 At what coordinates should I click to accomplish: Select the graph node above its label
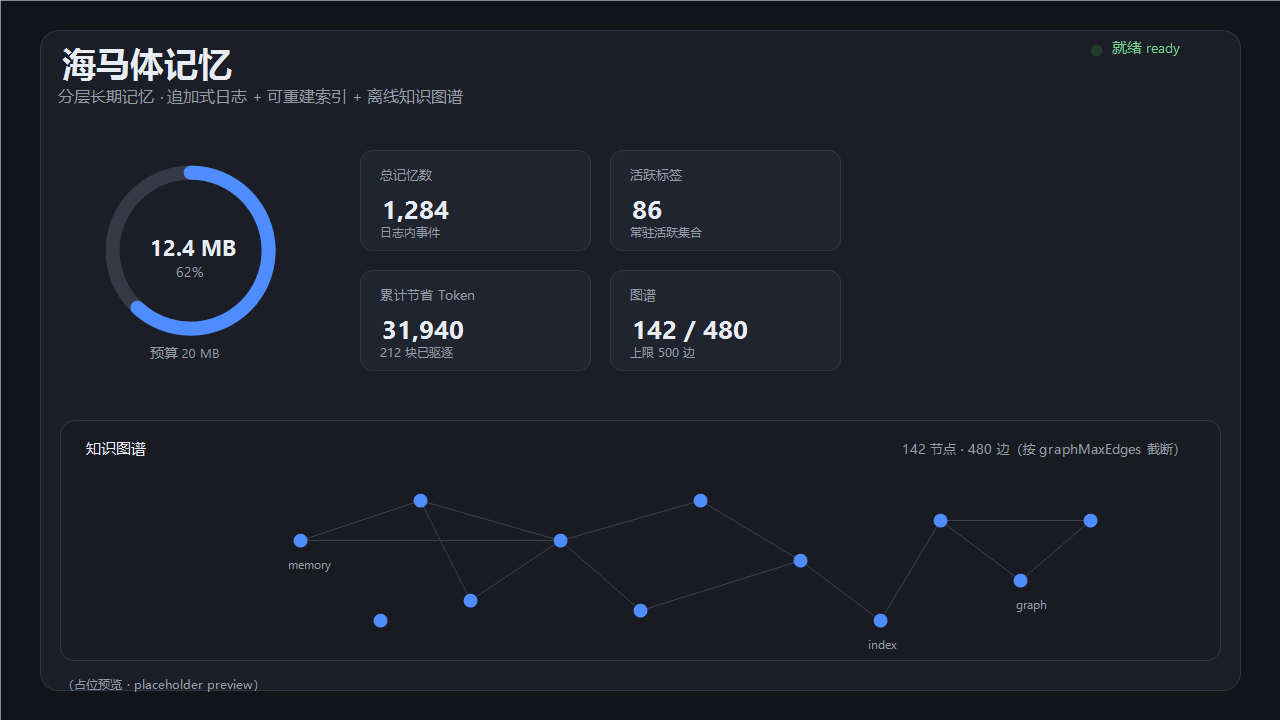[x=1020, y=580]
